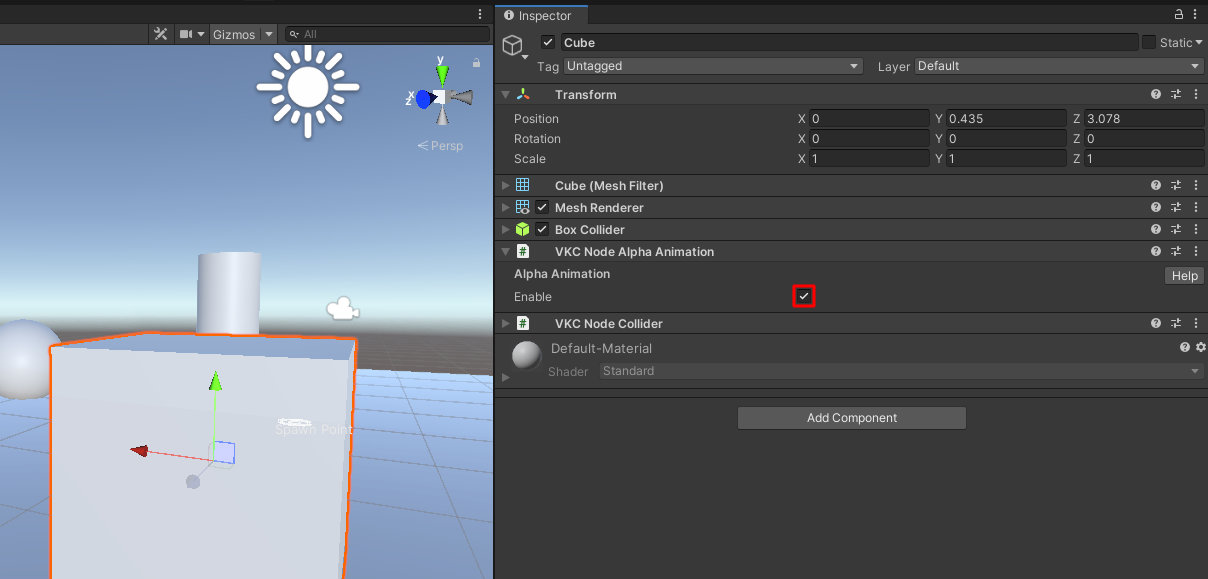Open the Tag dropdown showing Untagged
This screenshot has width=1208, height=579.
tap(712, 66)
